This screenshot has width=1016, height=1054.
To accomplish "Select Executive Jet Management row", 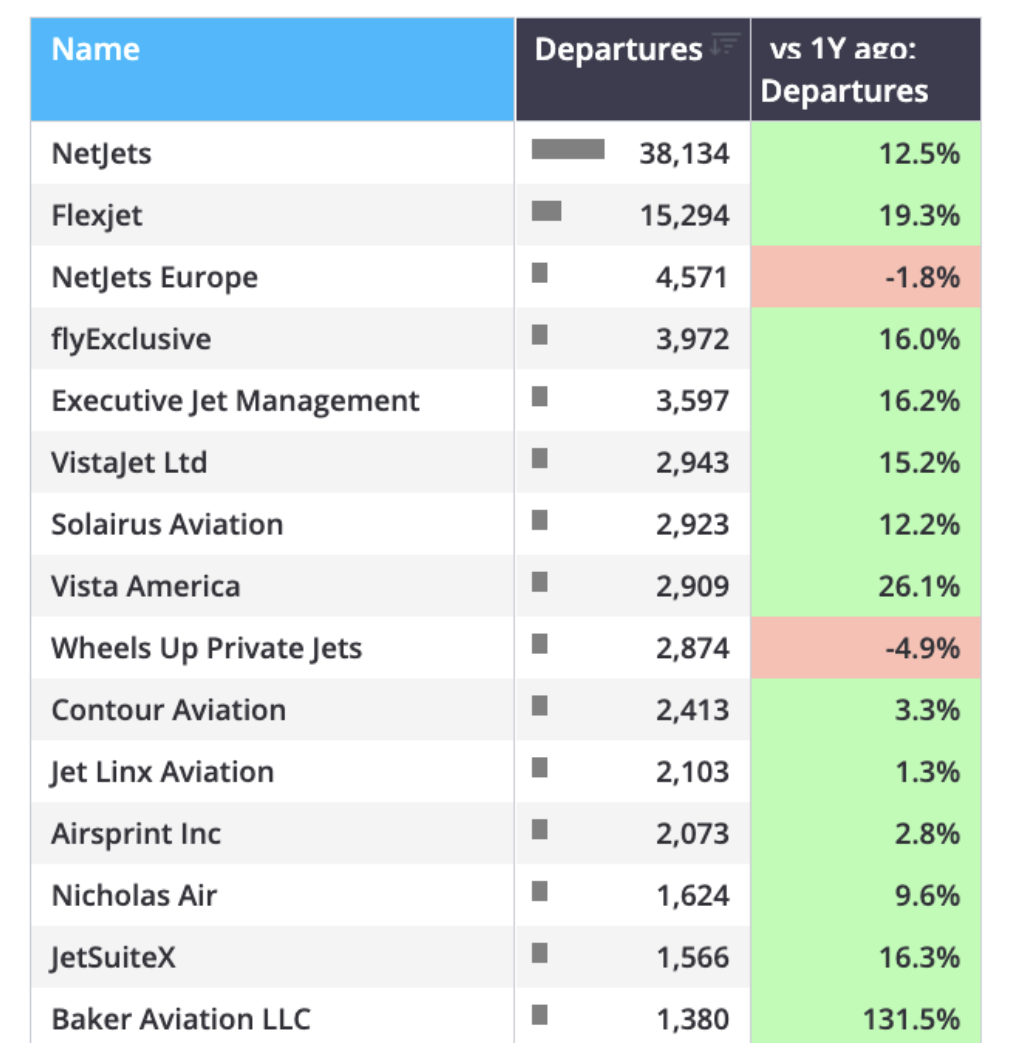I will coord(235,401).
